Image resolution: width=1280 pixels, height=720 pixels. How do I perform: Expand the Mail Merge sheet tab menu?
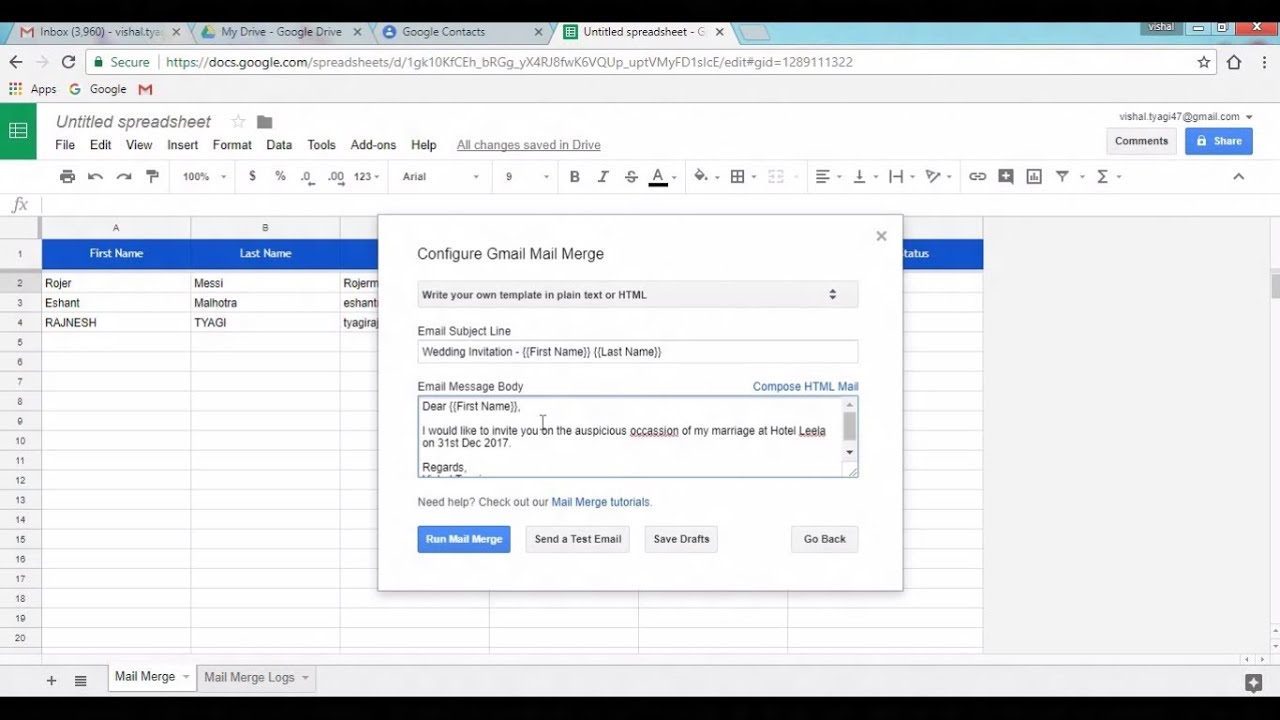pos(185,677)
